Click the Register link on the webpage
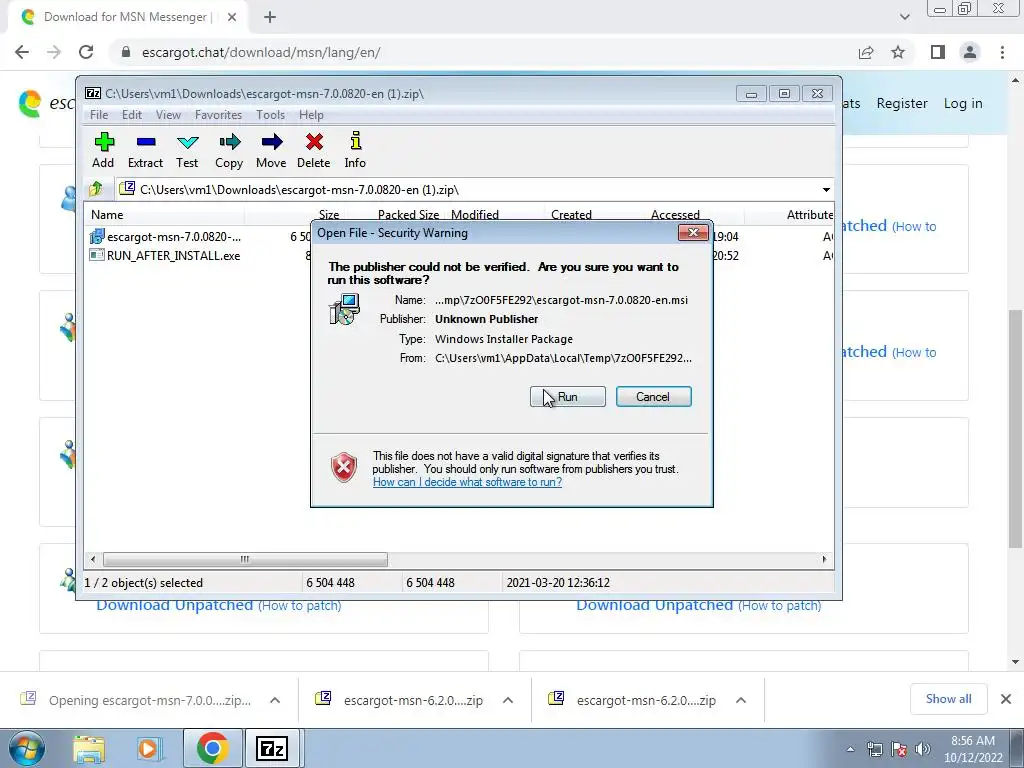 (x=902, y=103)
